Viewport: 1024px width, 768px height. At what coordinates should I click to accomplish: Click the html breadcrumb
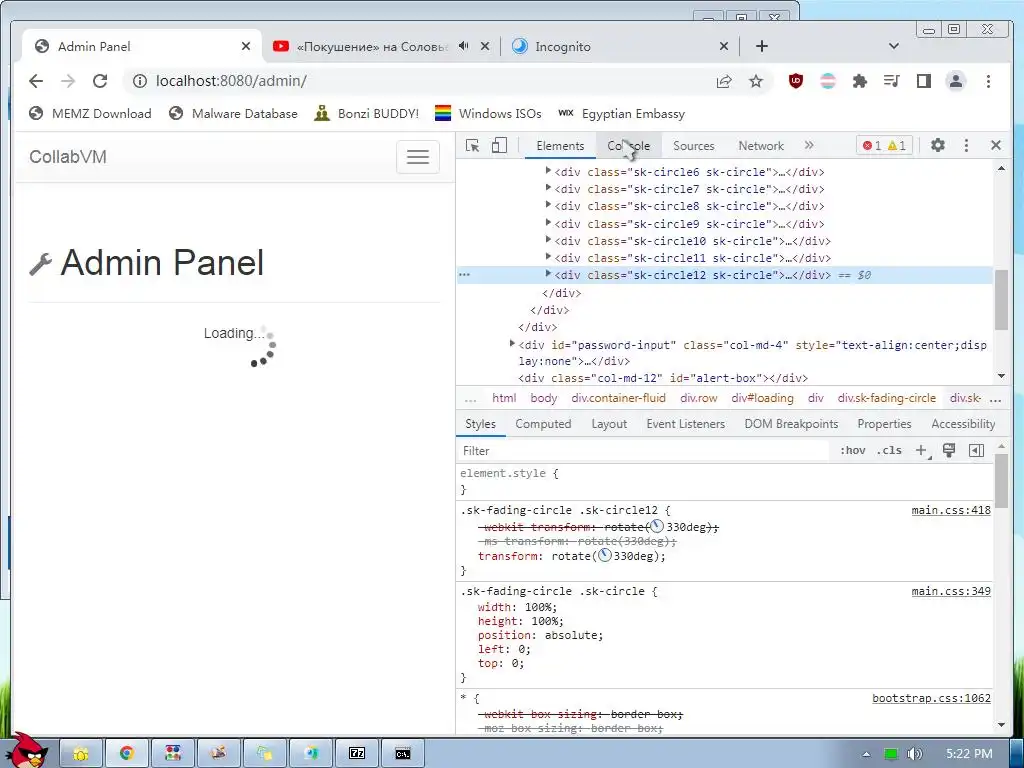[x=504, y=398]
